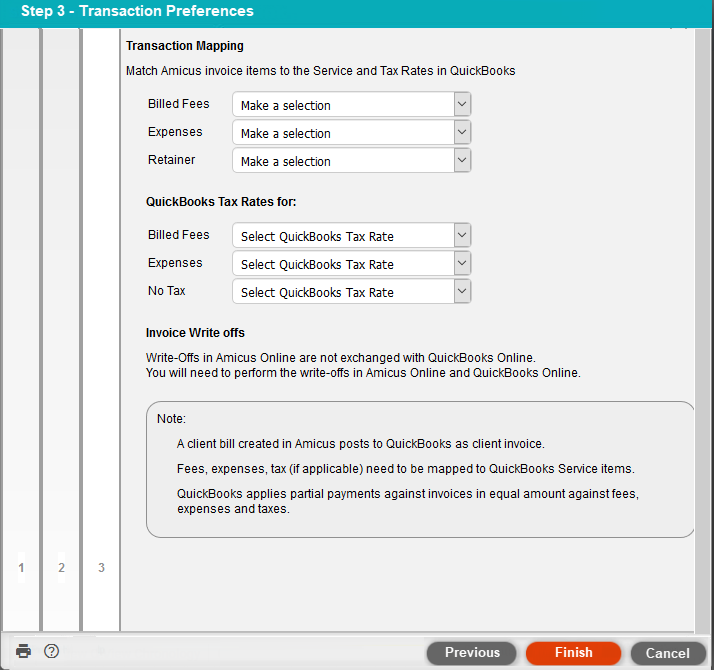This screenshot has width=714, height=670.
Task: Expand Billed Fees QuickBooks Tax Rate dropdown
Action: click(350, 236)
